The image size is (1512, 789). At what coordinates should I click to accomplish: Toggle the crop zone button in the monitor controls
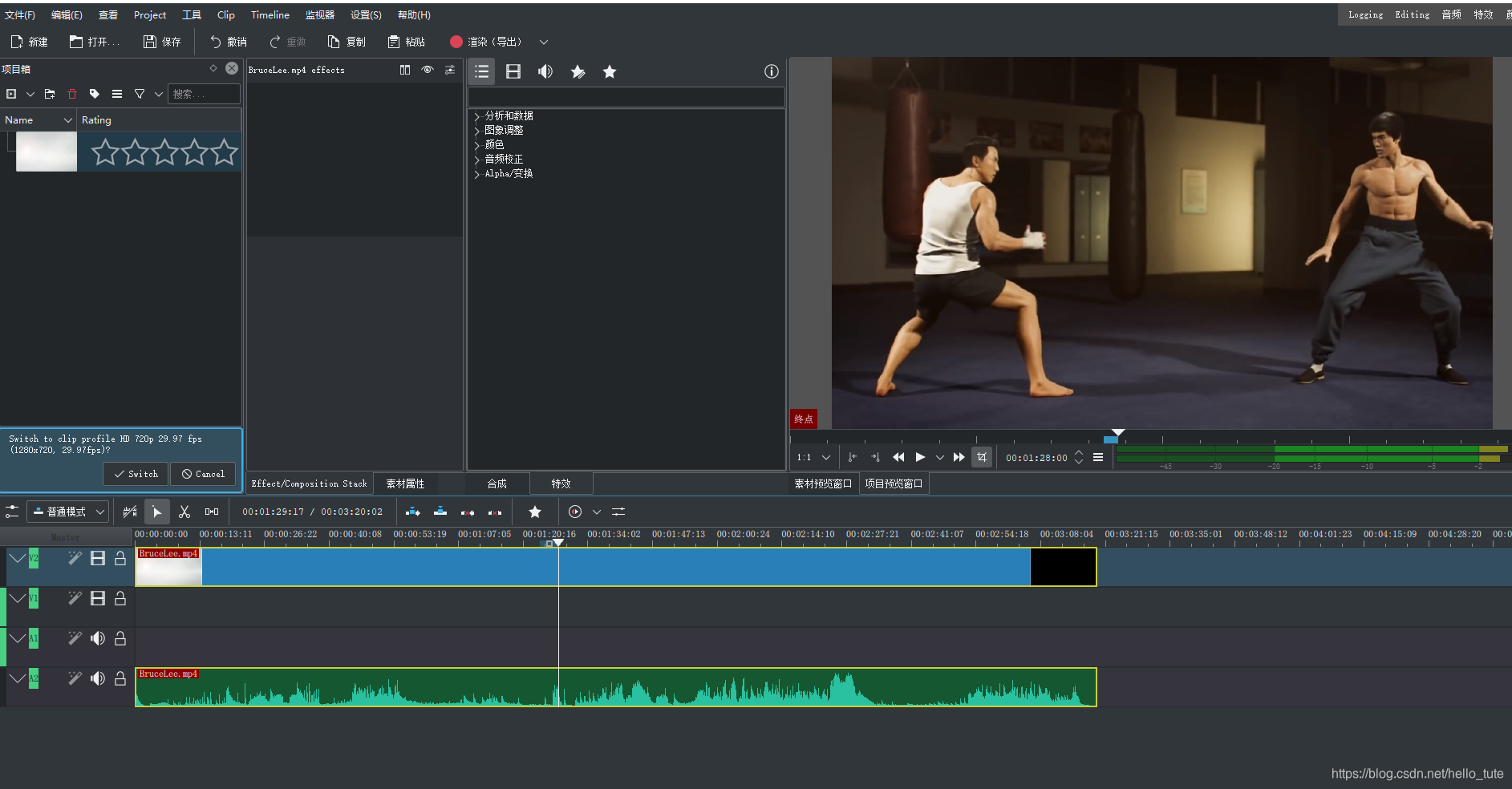(982, 457)
